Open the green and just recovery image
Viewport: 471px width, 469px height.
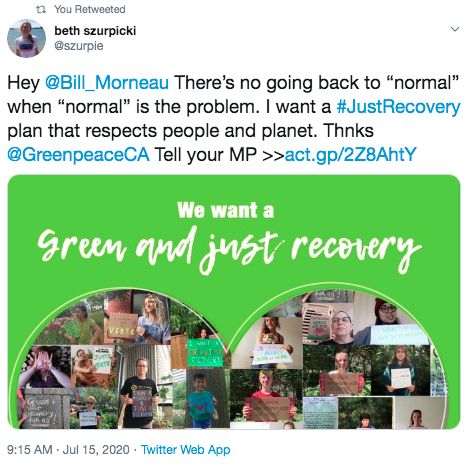point(234,302)
